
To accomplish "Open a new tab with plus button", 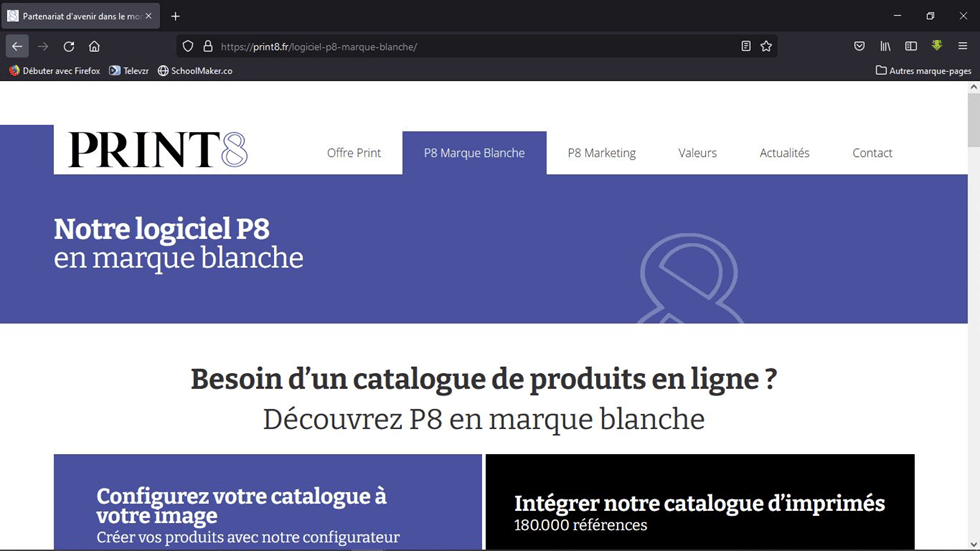I will pyautogui.click(x=175, y=16).
